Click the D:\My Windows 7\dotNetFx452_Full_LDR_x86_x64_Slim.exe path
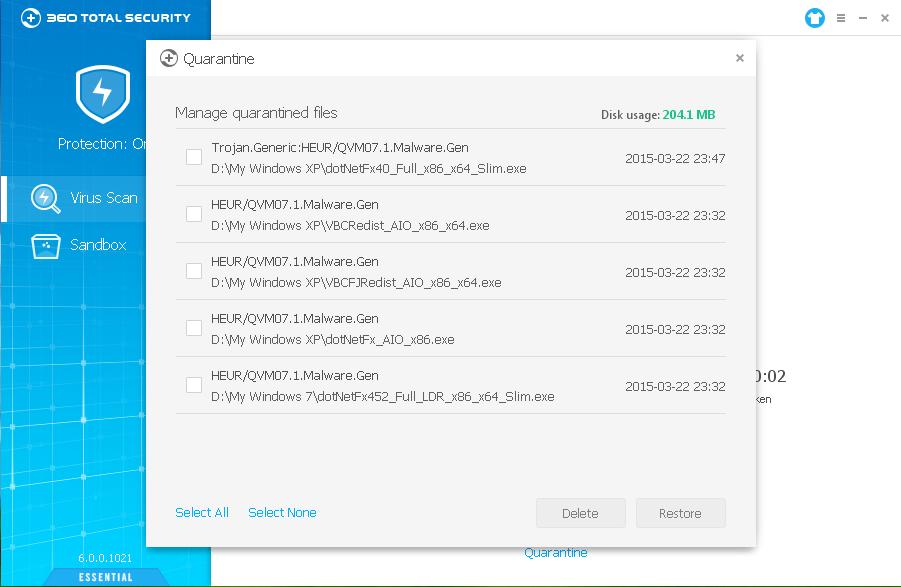The height and width of the screenshot is (587, 901). 383,396
